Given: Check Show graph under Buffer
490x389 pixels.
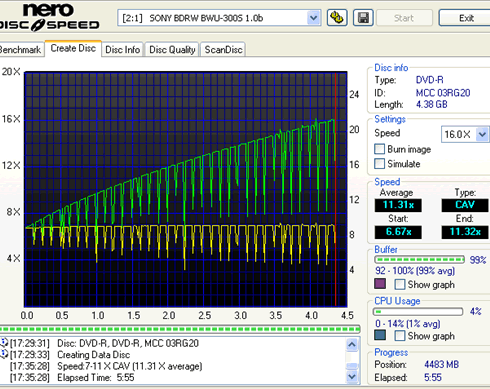Looking at the screenshot, I should click(x=400, y=284).
